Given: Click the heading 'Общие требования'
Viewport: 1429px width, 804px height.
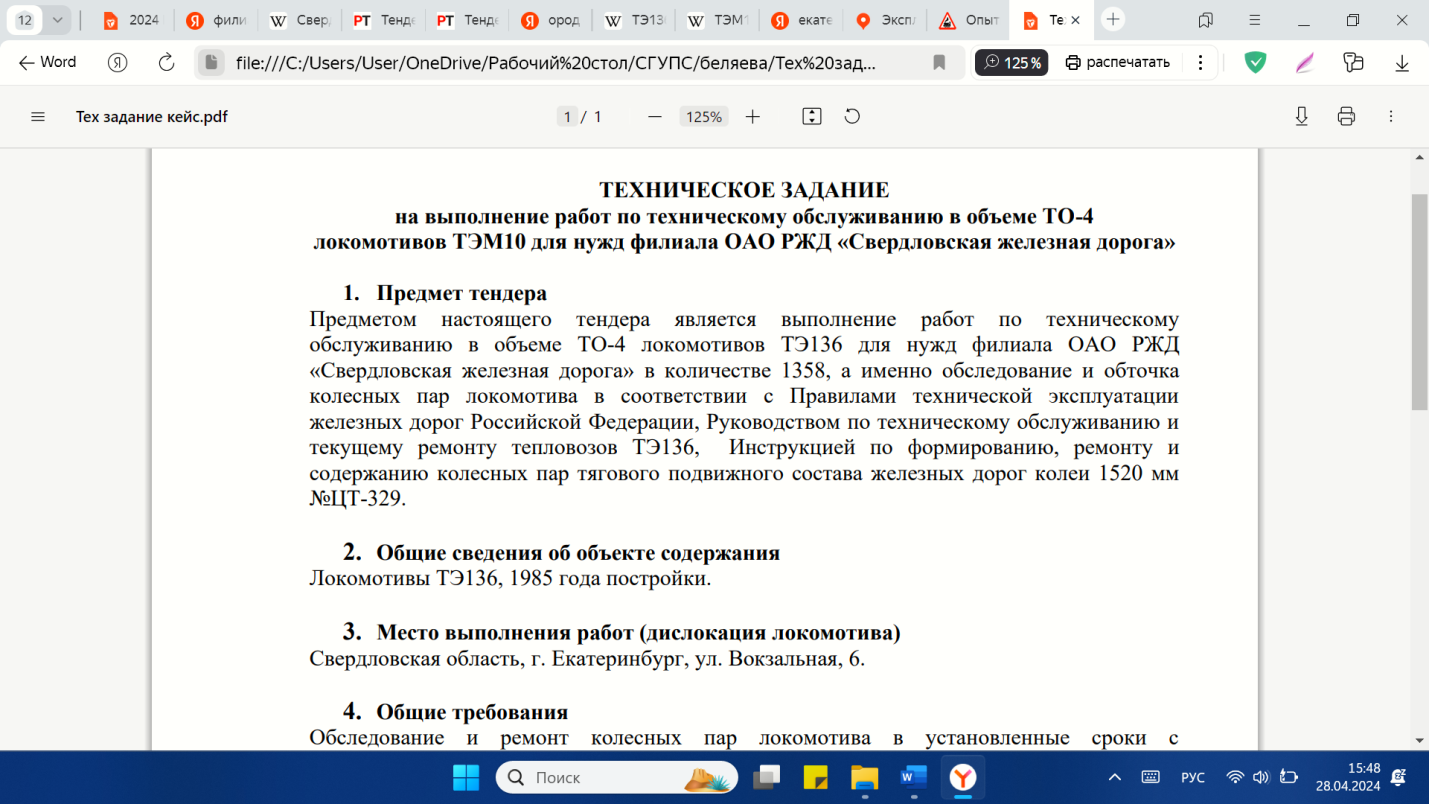Looking at the screenshot, I should [472, 712].
